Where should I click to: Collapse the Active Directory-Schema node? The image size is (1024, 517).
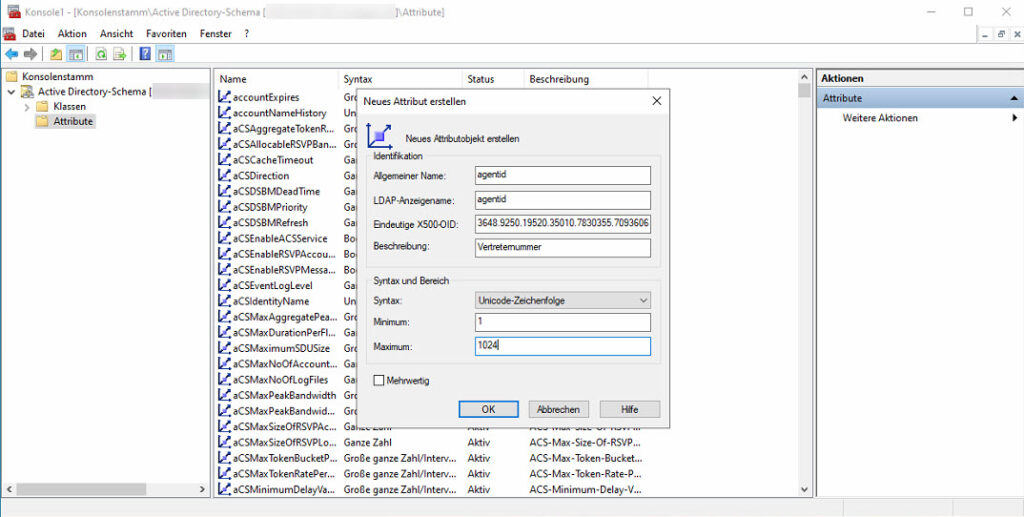click(x=11, y=92)
